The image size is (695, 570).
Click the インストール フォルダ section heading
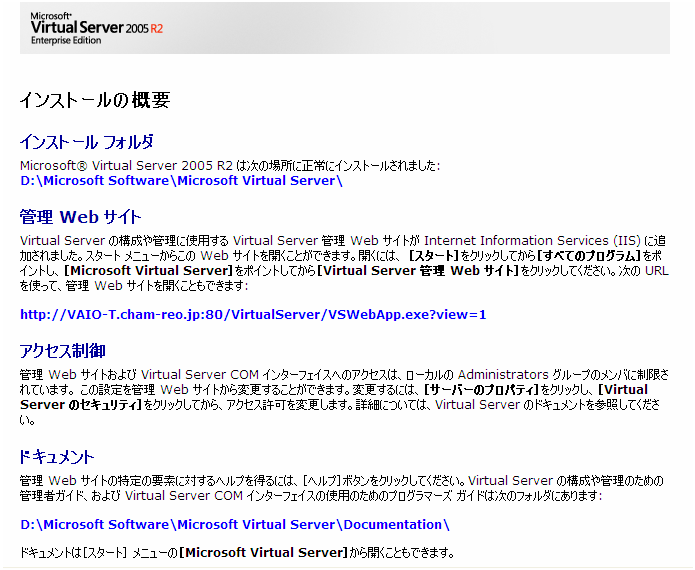coord(86,142)
